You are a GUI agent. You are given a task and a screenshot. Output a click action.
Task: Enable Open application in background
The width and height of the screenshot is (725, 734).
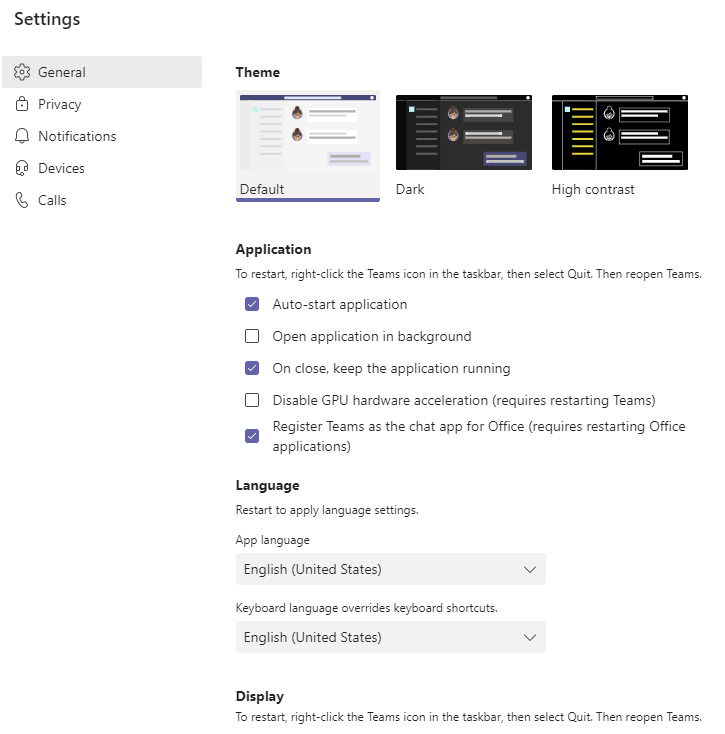[x=252, y=336]
